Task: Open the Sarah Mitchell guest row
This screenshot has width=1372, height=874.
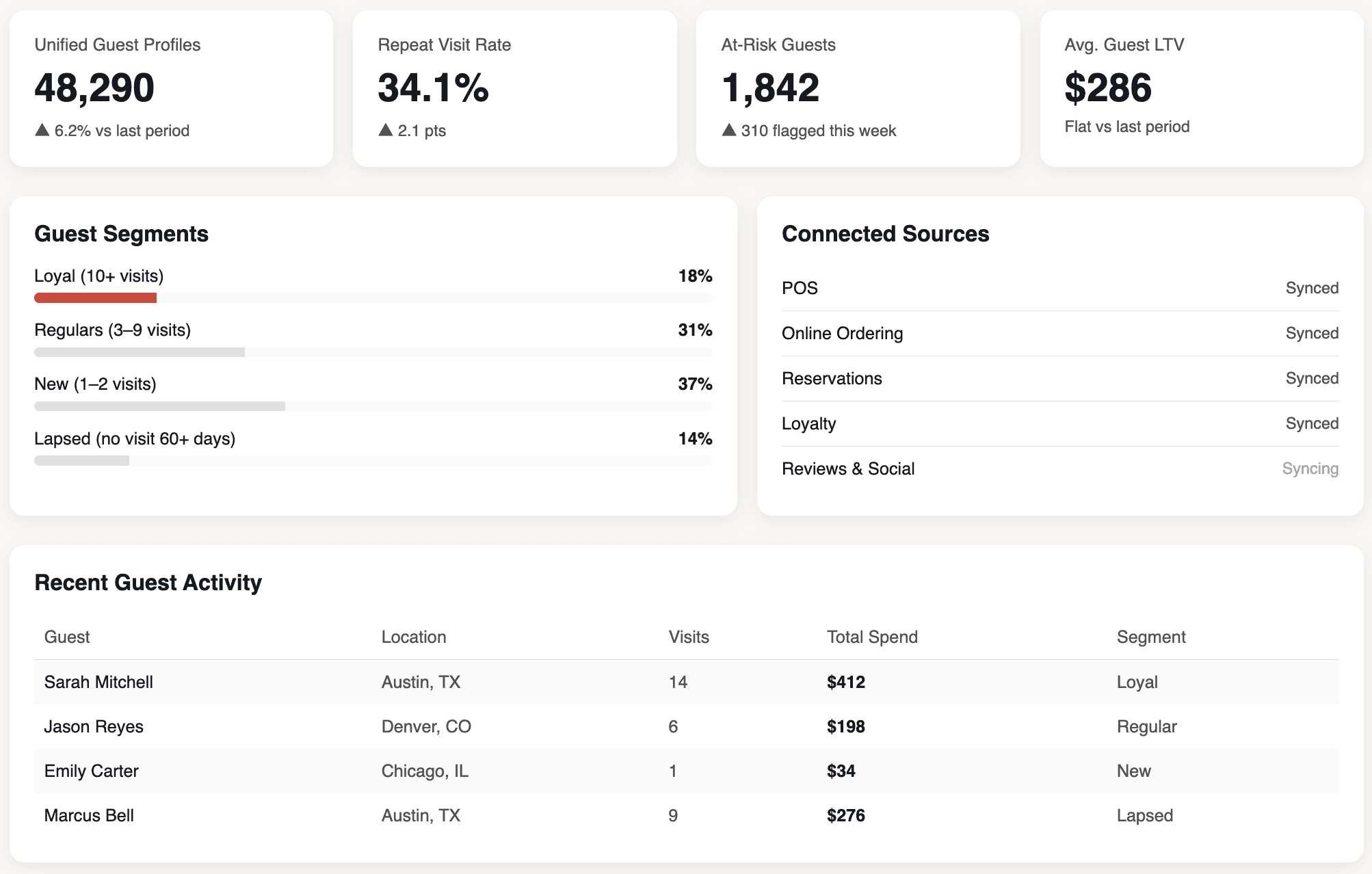Action: pyautogui.click(x=687, y=682)
